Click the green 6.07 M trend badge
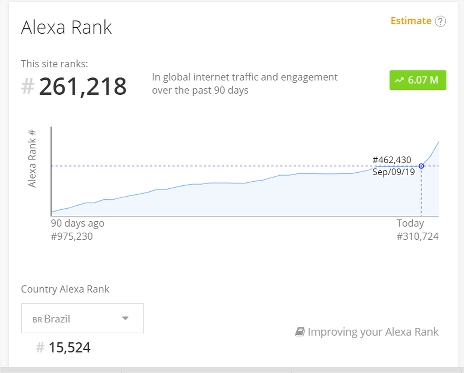Screen dimensions: 464x373 [418, 80]
